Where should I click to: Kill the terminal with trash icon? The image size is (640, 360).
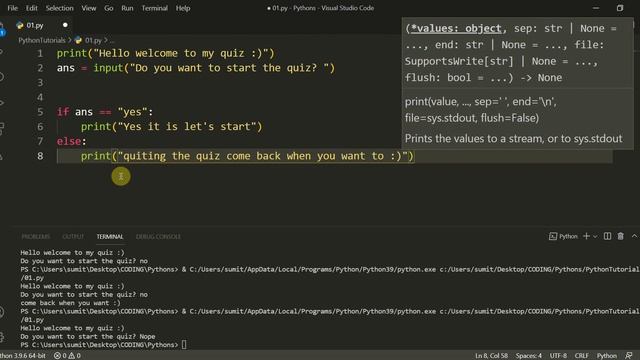click(620, 236)
